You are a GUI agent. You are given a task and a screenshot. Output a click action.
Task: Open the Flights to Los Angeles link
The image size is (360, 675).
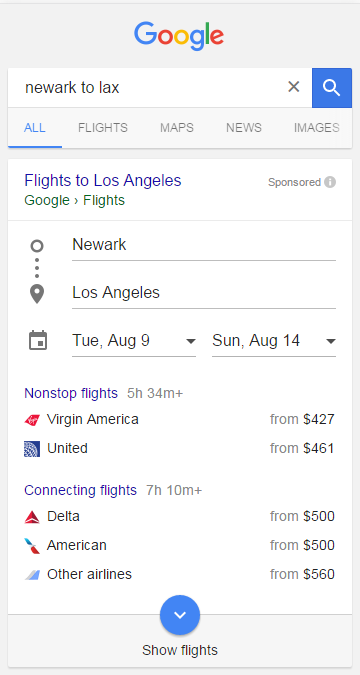(x=103, y=180)
